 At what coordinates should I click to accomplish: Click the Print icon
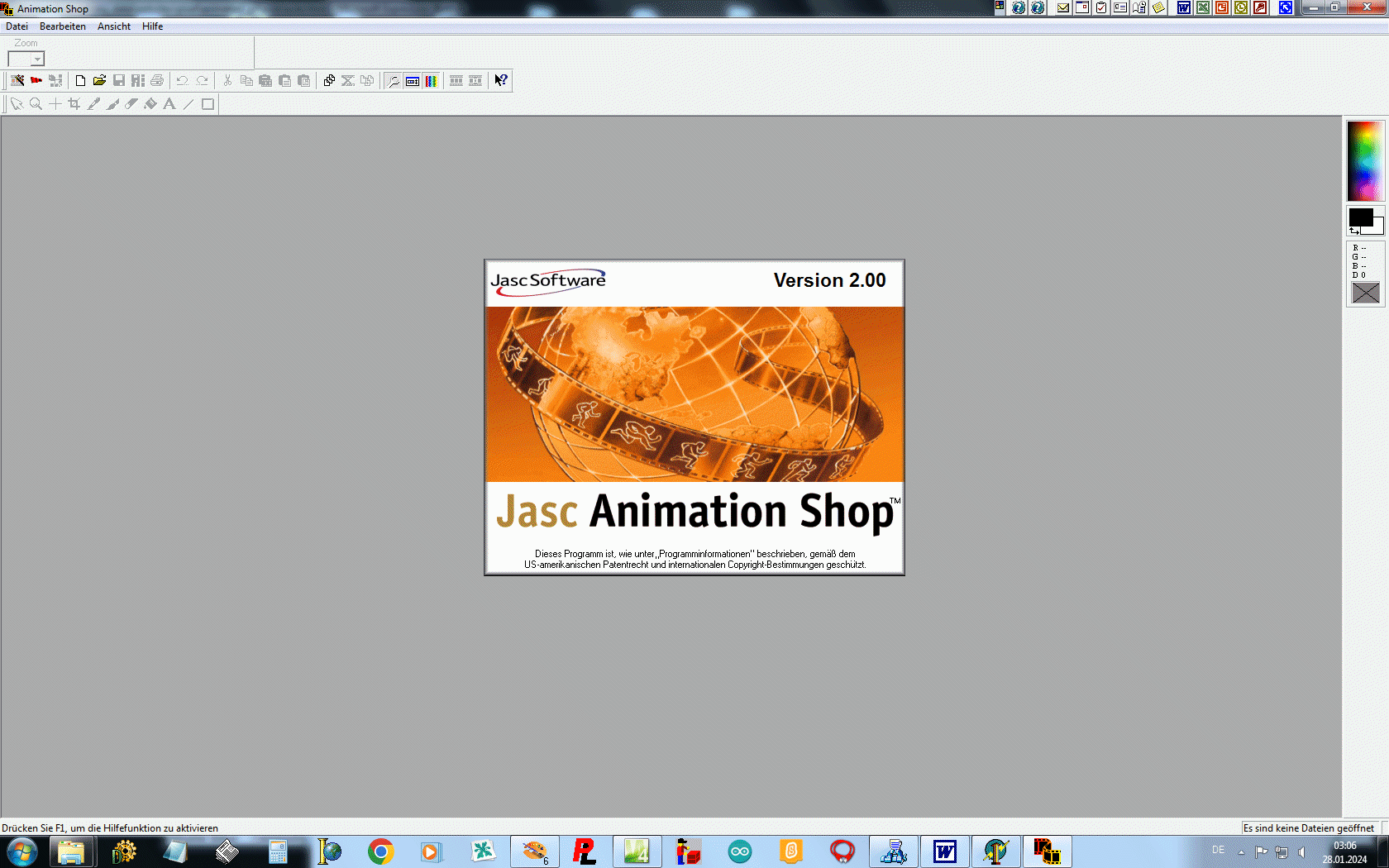[157, 80]
